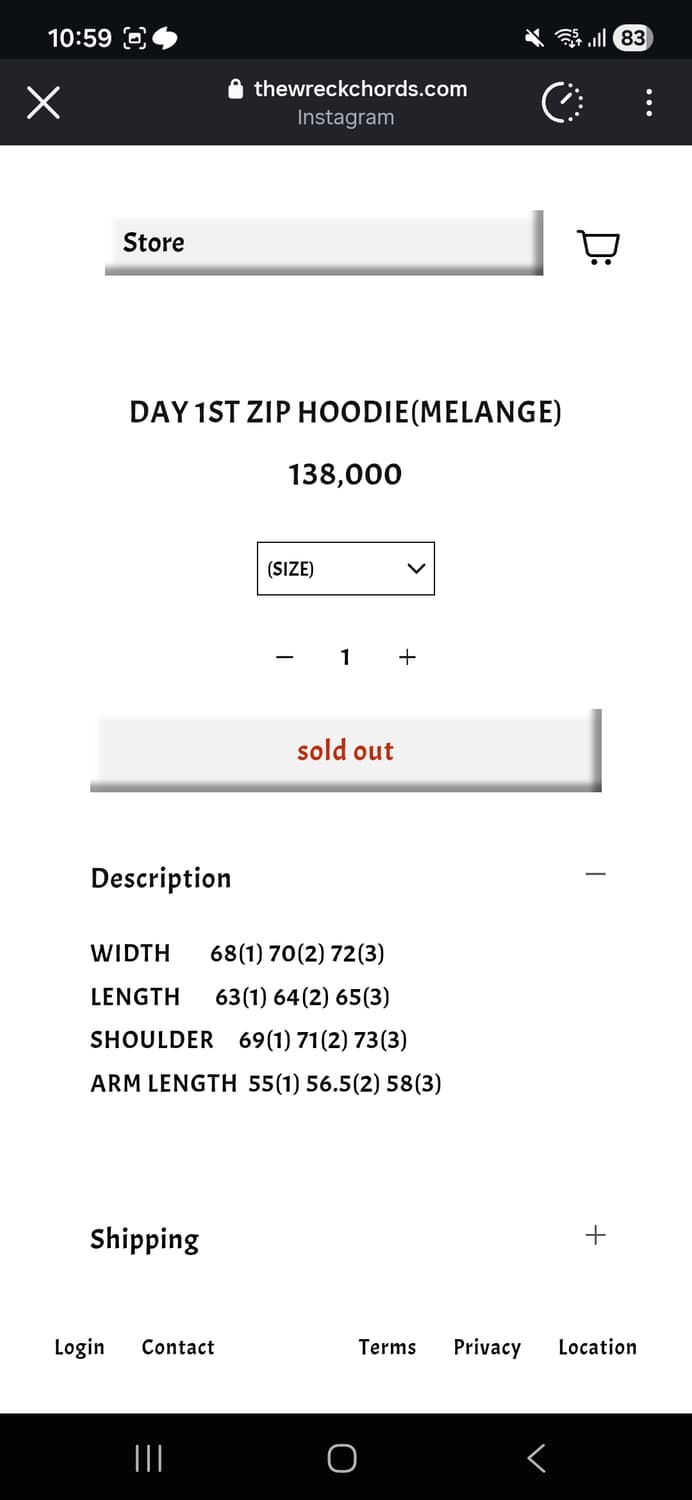Screen dimensions: 692x1500
Task: Tap the circular timer icon in browser bar
Action: pos(562,102)
